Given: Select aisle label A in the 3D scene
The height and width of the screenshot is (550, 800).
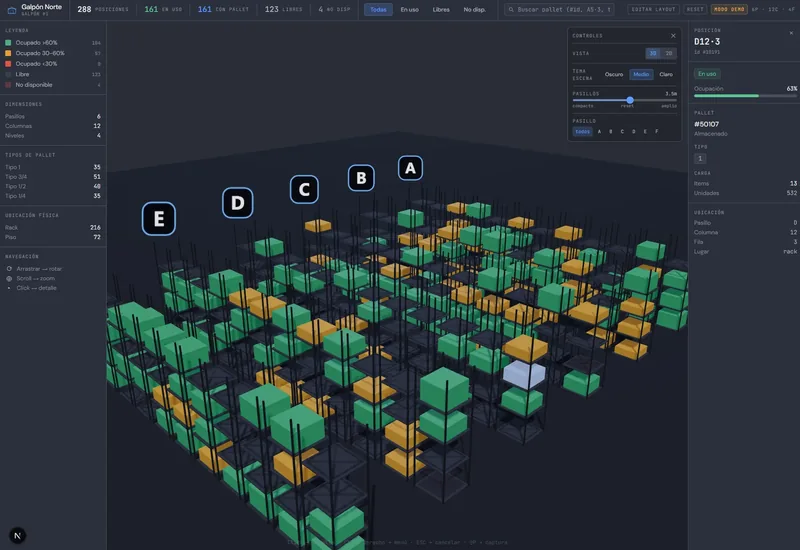Looking at the screenshot, I should pos(410,168).
